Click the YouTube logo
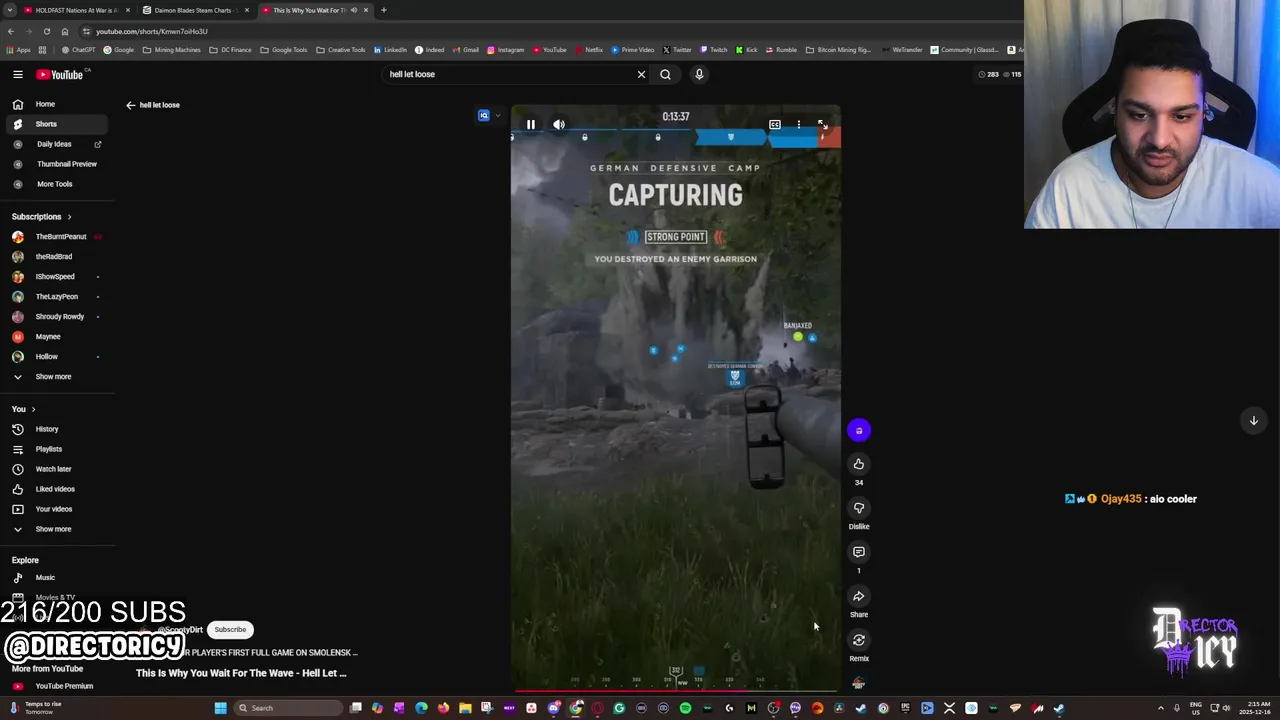The width and height of the screenshot is (1280, 720). point(62,74)
